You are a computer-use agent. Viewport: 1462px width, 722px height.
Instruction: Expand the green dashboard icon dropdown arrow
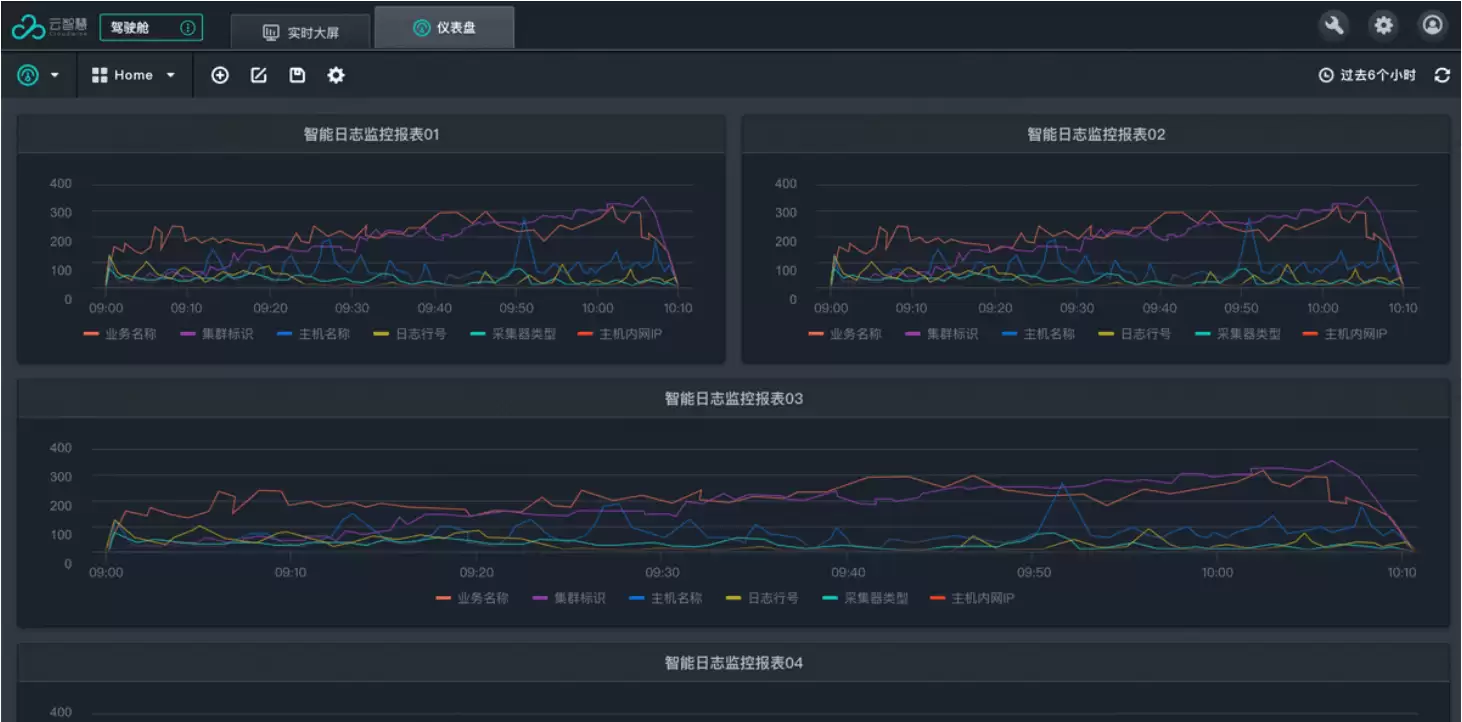click(x=54, y=76)
